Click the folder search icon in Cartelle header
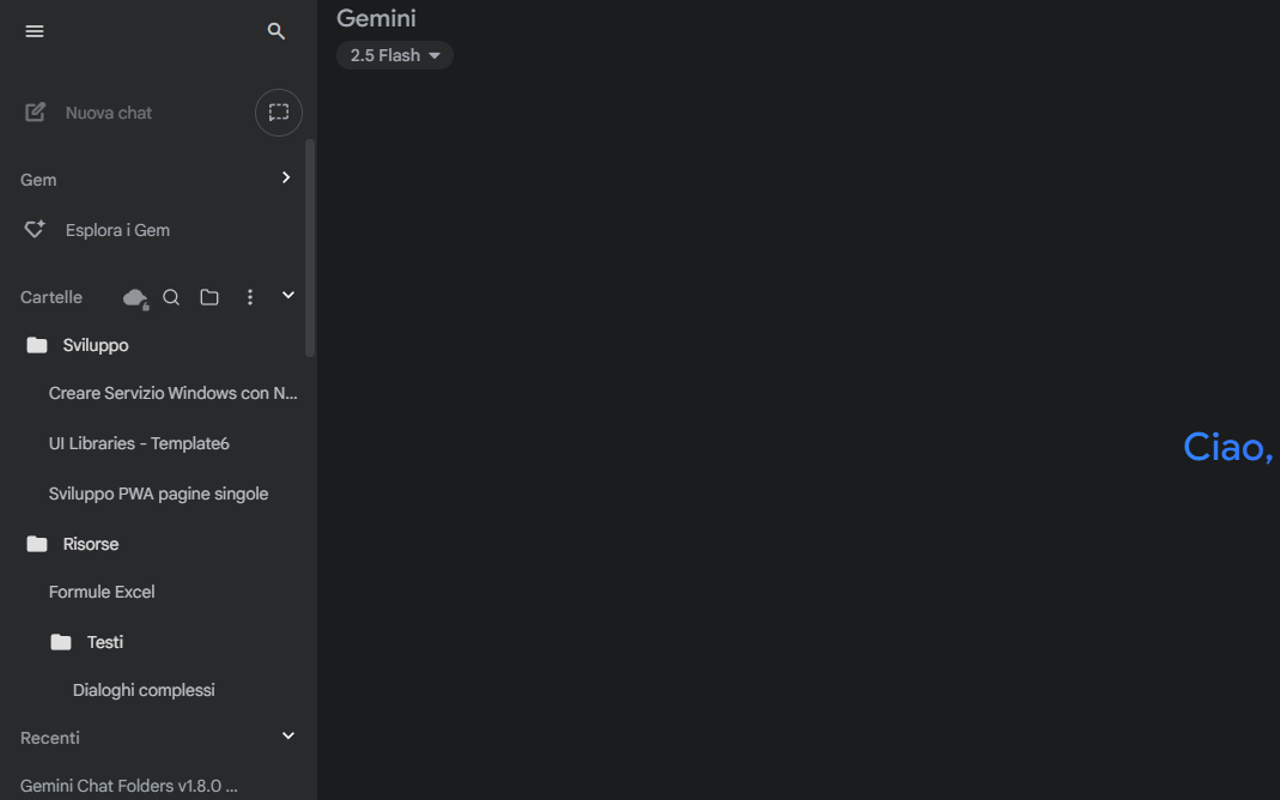 point(171,297)
